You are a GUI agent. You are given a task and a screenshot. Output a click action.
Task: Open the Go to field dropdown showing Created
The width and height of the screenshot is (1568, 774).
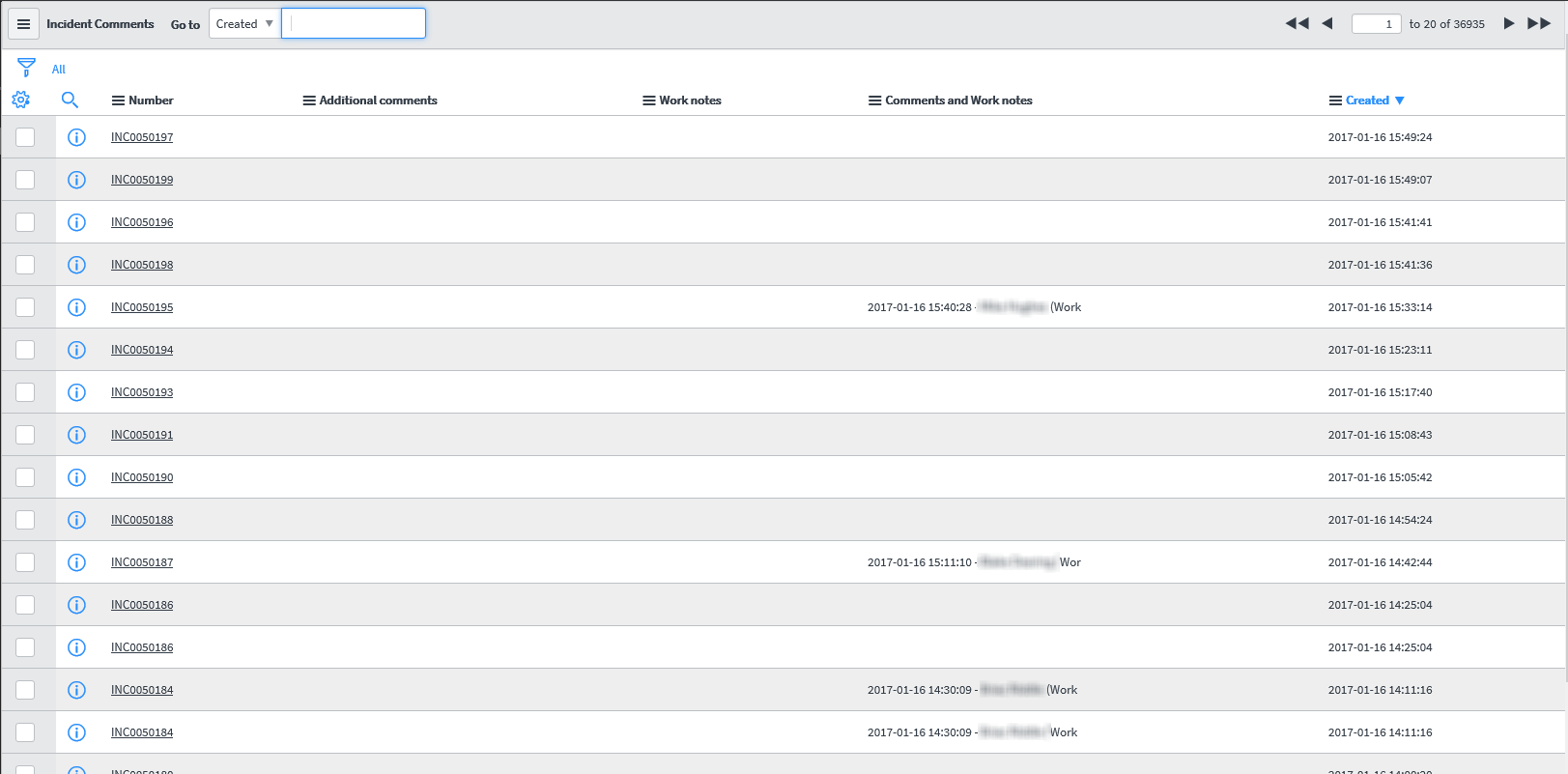click(x=244, y=23)
